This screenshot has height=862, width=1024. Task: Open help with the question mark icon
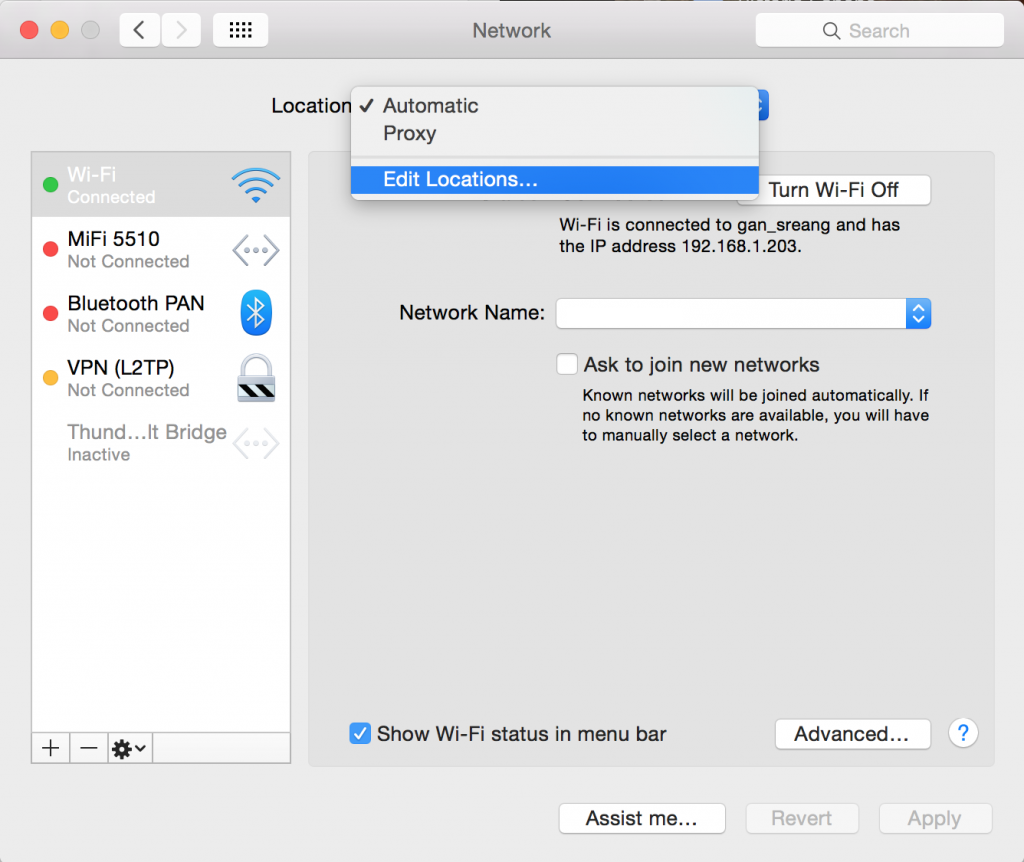pyautogui.click(x=962, y=733)
